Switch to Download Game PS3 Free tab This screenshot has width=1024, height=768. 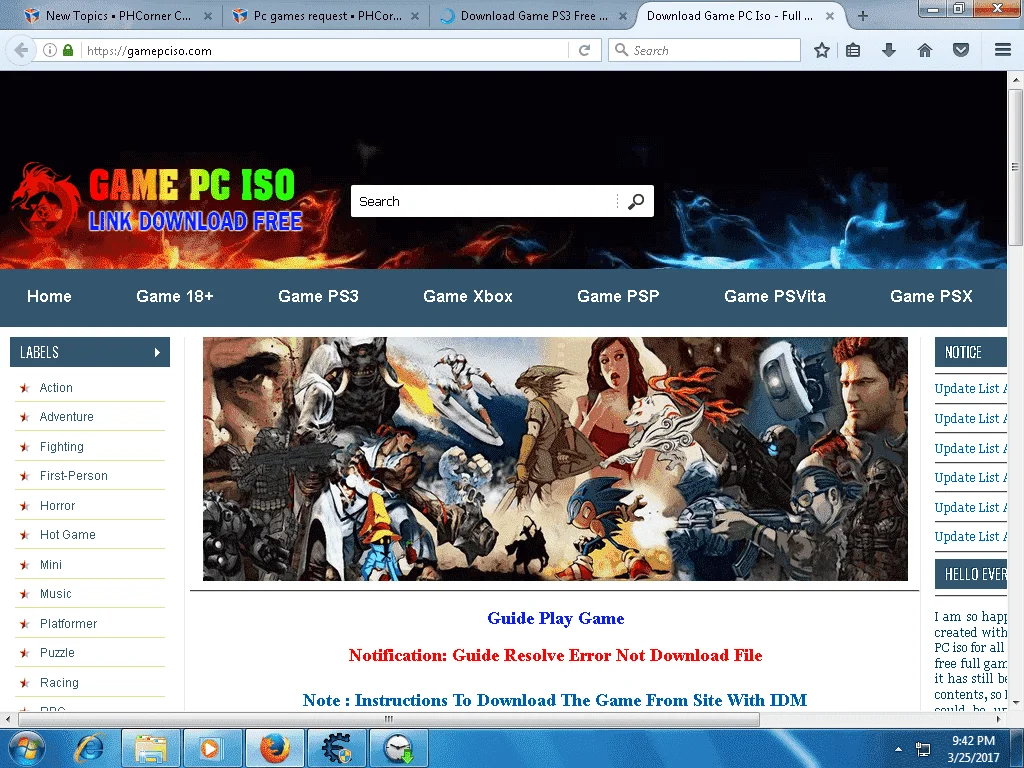(x=534, y=16)
